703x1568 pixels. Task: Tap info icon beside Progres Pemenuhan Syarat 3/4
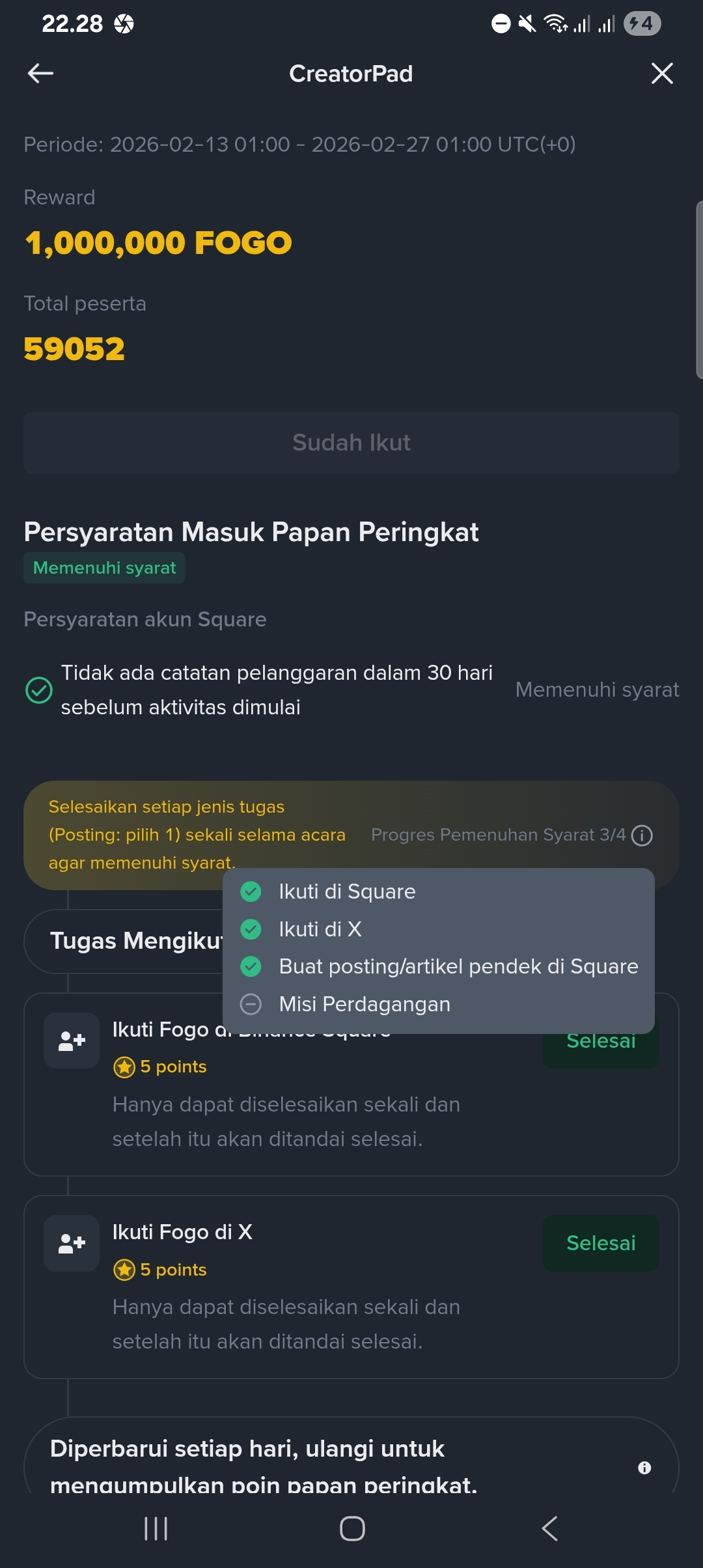(x=642, y=835)
